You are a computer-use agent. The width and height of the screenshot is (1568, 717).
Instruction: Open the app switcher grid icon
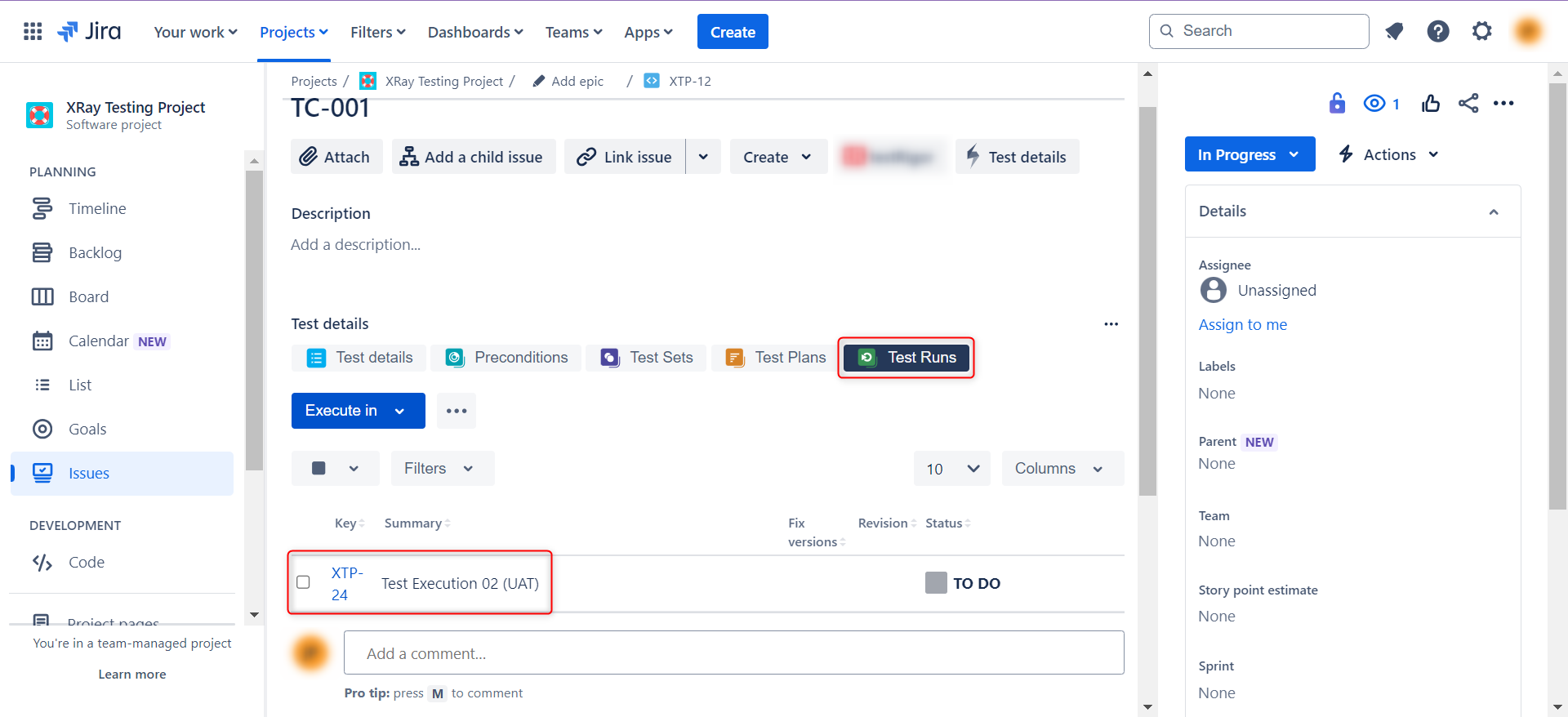[33, 32]
